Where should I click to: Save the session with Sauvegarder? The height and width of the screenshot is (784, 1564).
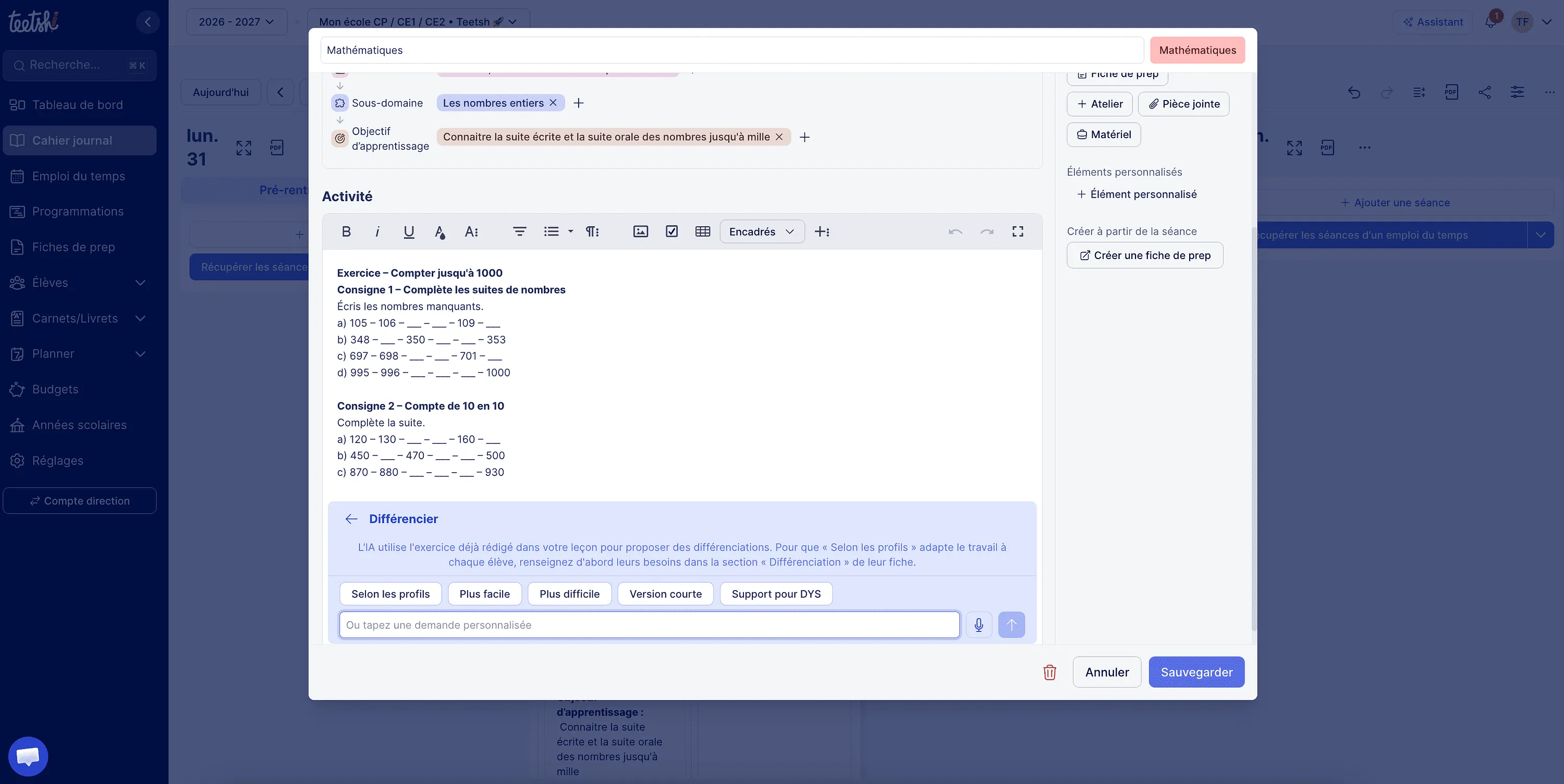coord(1196,672)
